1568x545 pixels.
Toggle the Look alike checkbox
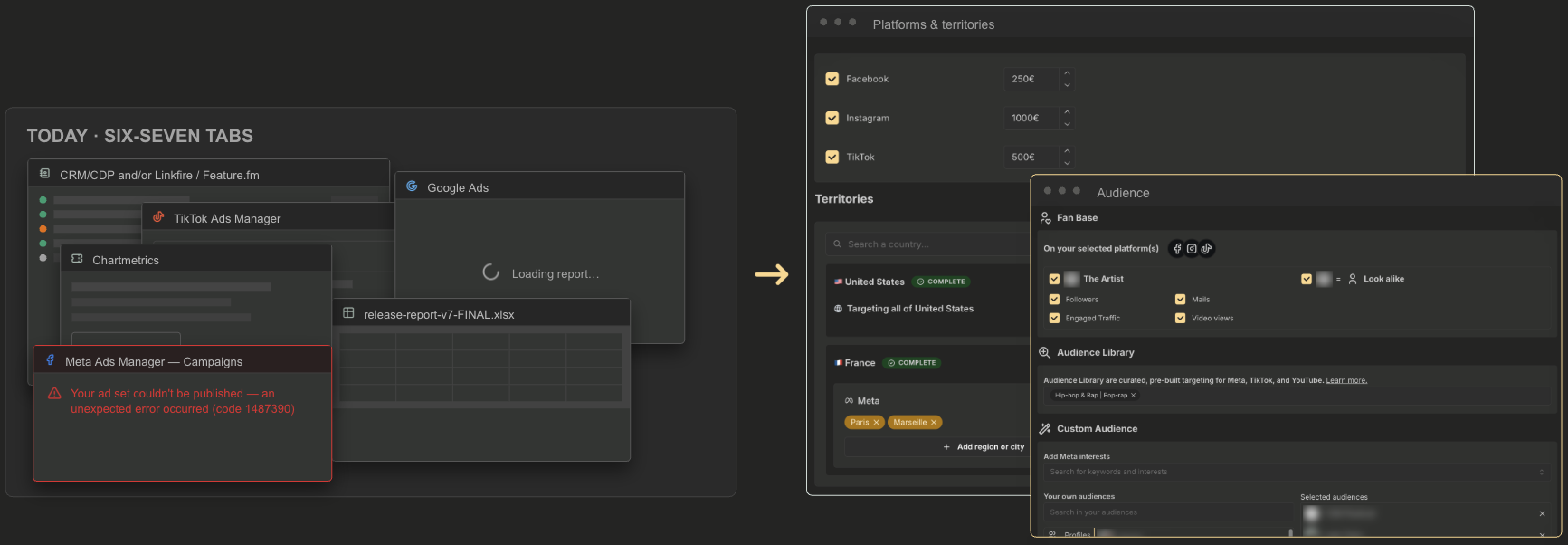pos(1307,279)
